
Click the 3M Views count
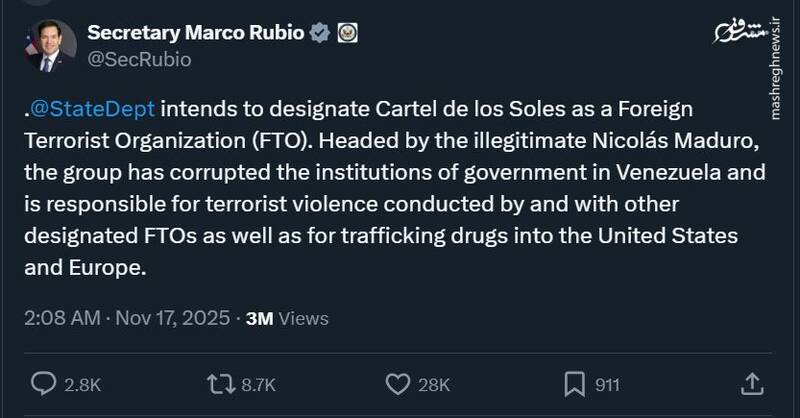click(286, 319)
